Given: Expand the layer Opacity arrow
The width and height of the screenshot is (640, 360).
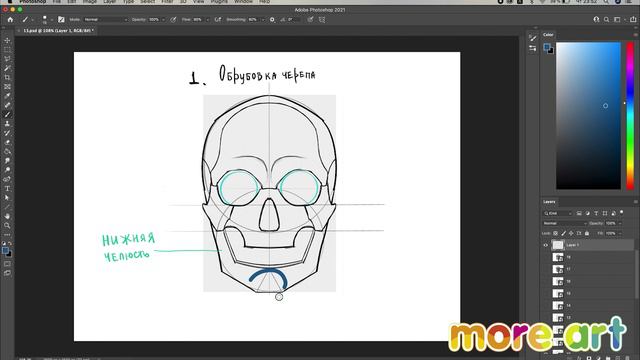Looking at the screenshot, I should click(620, 223).
